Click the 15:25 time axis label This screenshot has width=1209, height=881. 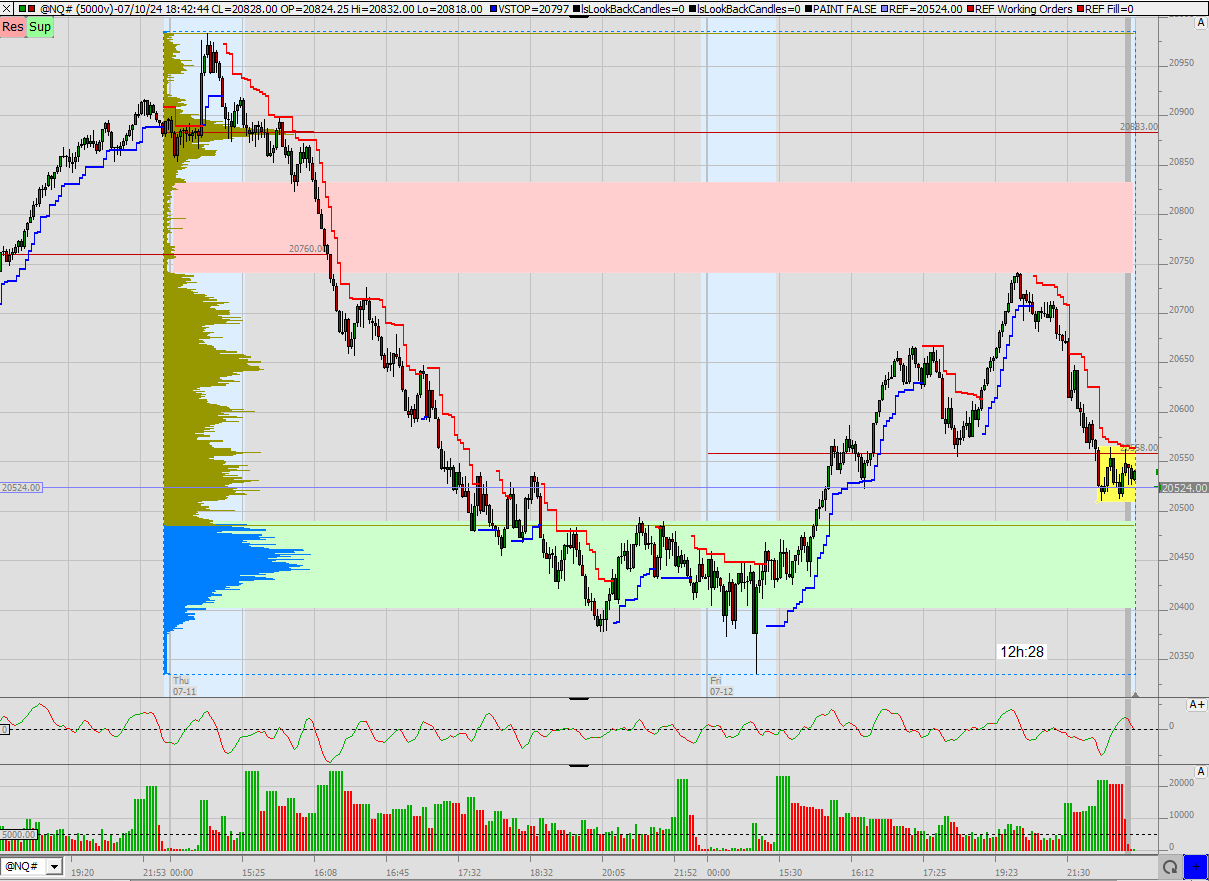pos(253,873)
